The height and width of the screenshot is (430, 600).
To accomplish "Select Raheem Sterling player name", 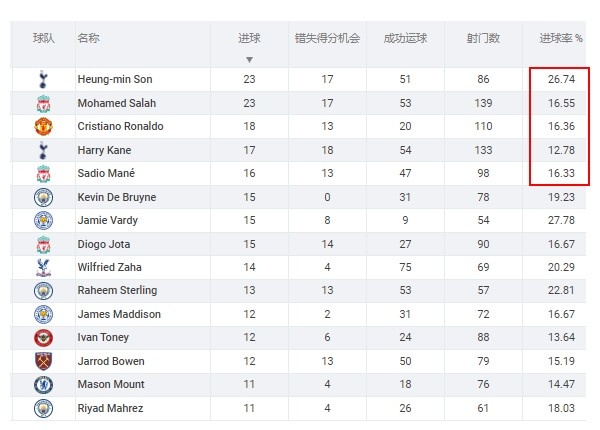I will 117,290.
